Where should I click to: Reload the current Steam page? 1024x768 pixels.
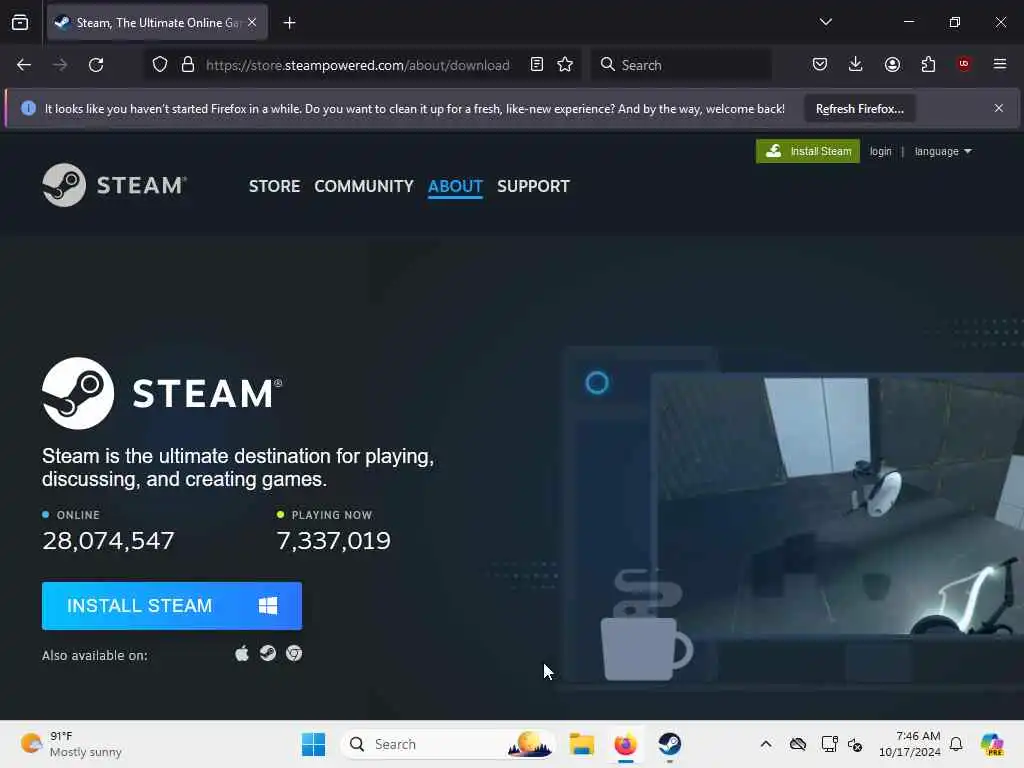point(96,65)
